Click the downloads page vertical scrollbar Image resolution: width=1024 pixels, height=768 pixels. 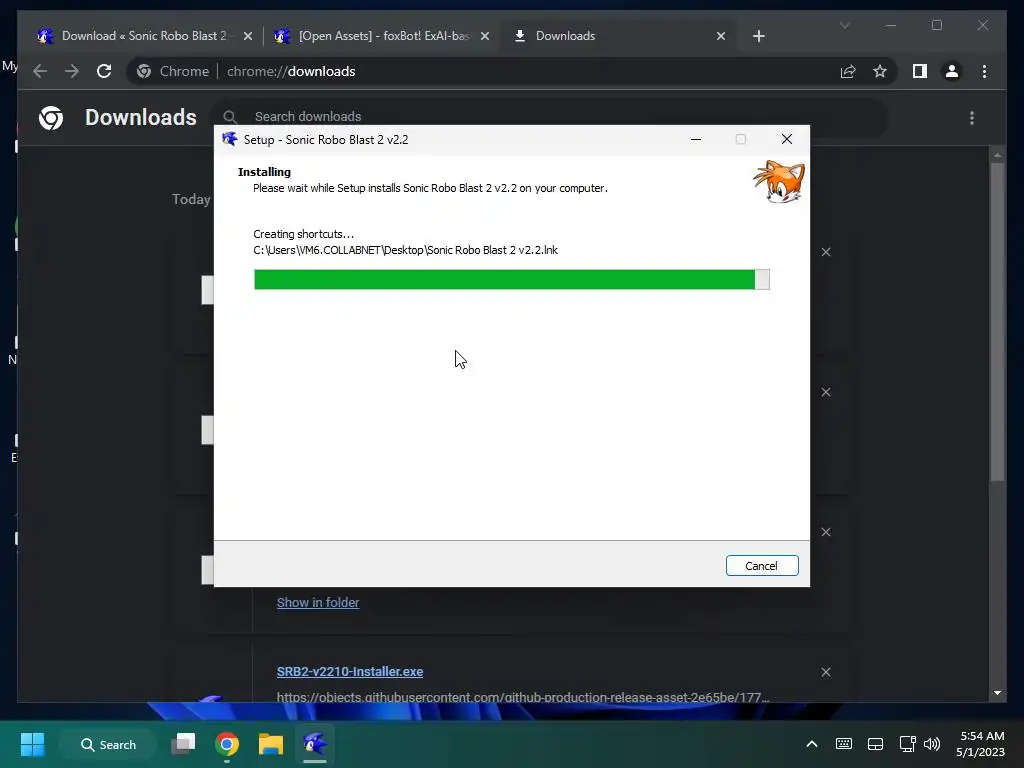coord(997,323)
